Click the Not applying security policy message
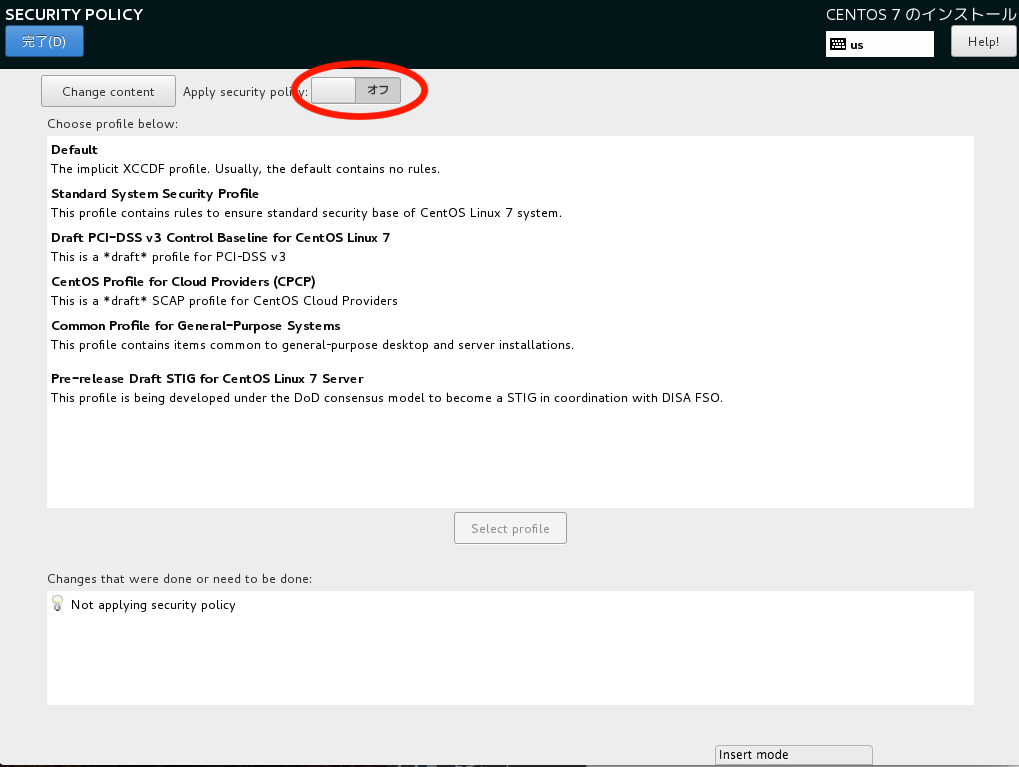The width and height of the screenshot is (1019, 767). click(153, 605)
